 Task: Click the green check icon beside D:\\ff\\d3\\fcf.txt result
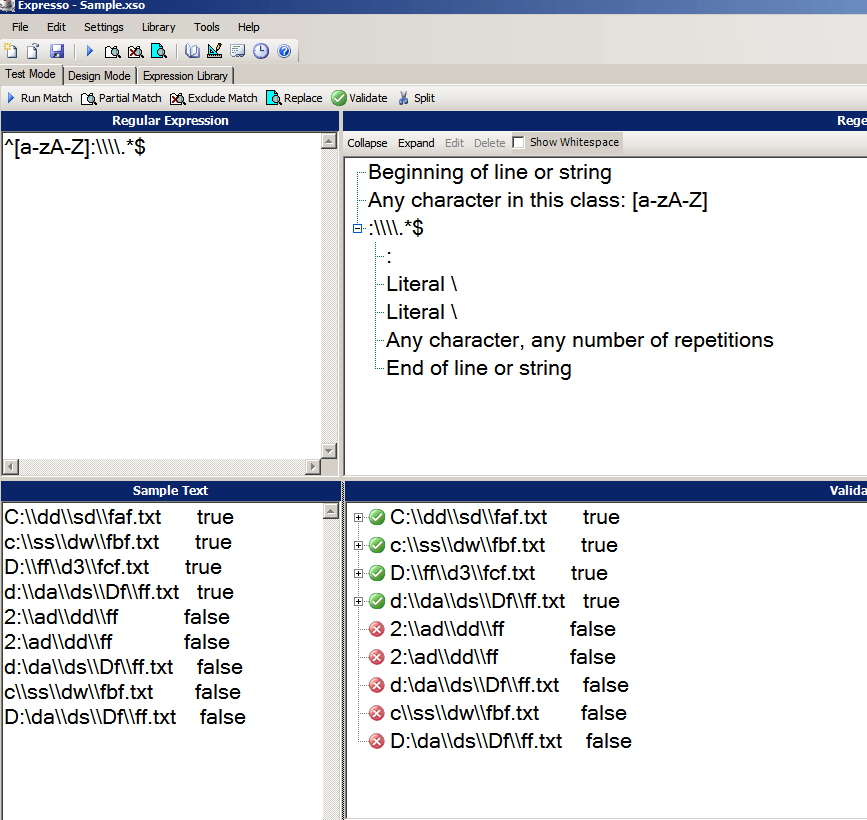pyautogui.click(x=377, y=573)
